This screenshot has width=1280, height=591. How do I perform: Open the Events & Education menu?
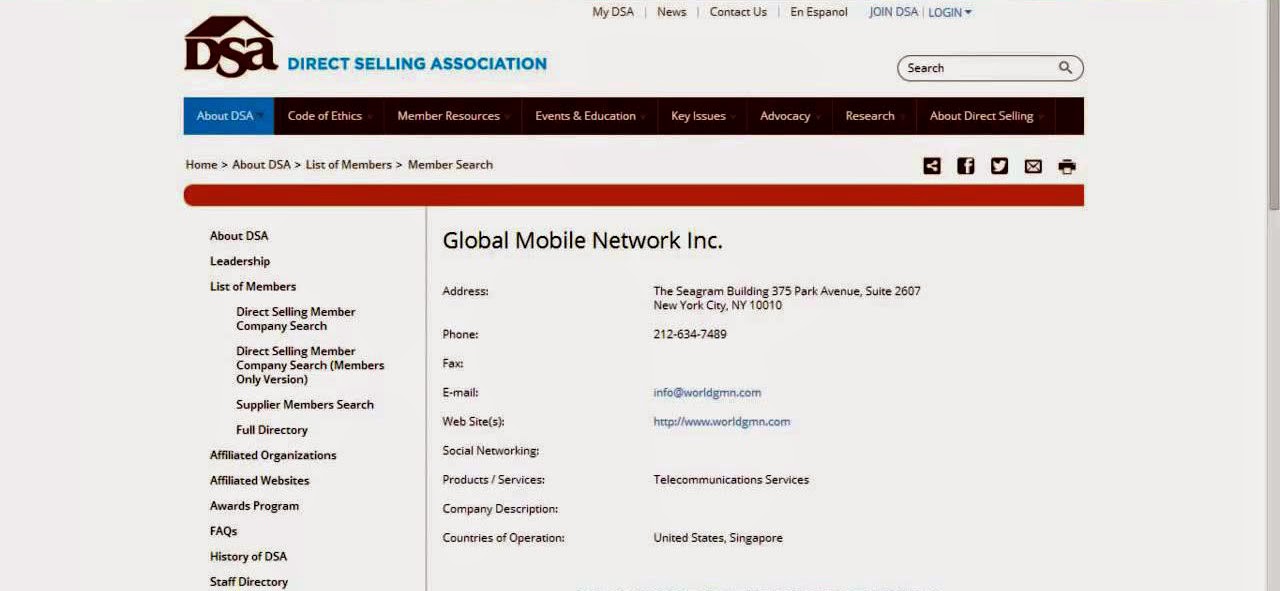coord(589,116)
